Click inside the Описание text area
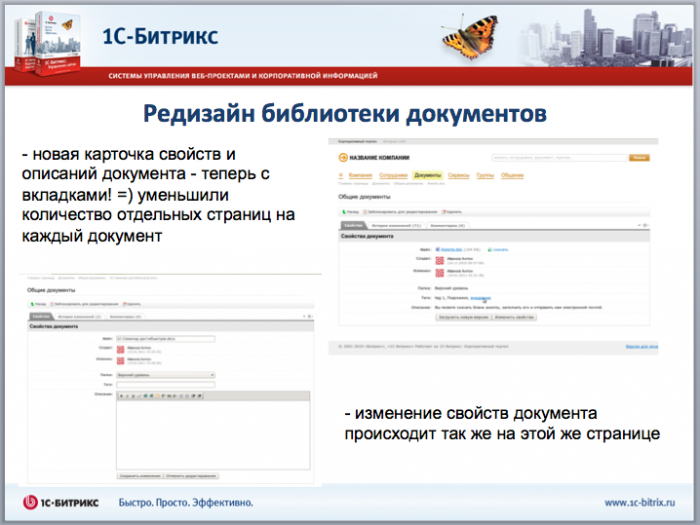This screenshot has height=525, width=700. coord(213,435)
